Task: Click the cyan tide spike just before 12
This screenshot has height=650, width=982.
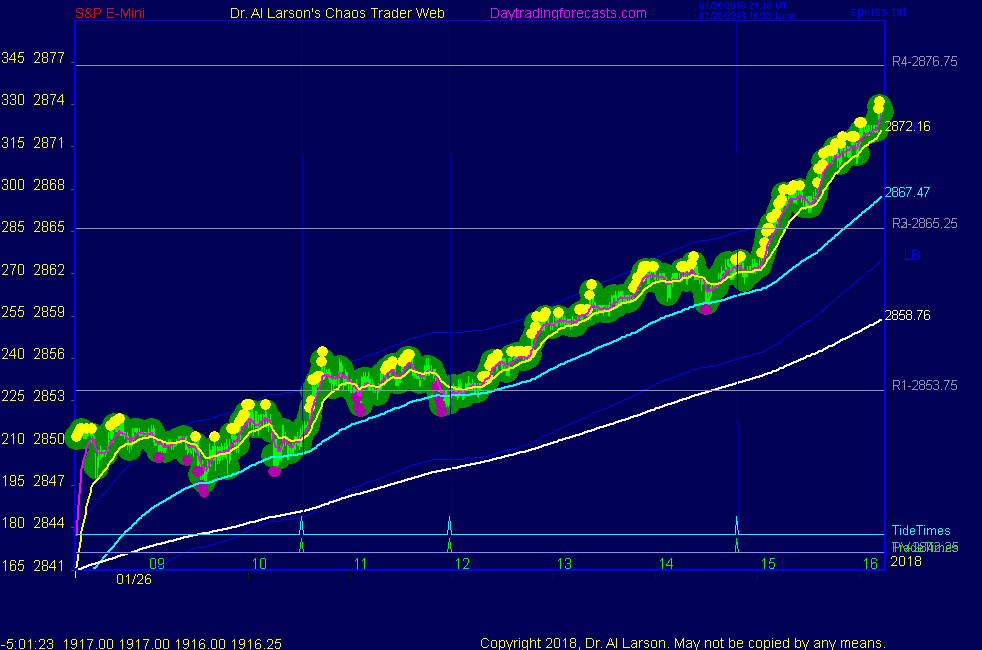Action: (x=450, y=525)
